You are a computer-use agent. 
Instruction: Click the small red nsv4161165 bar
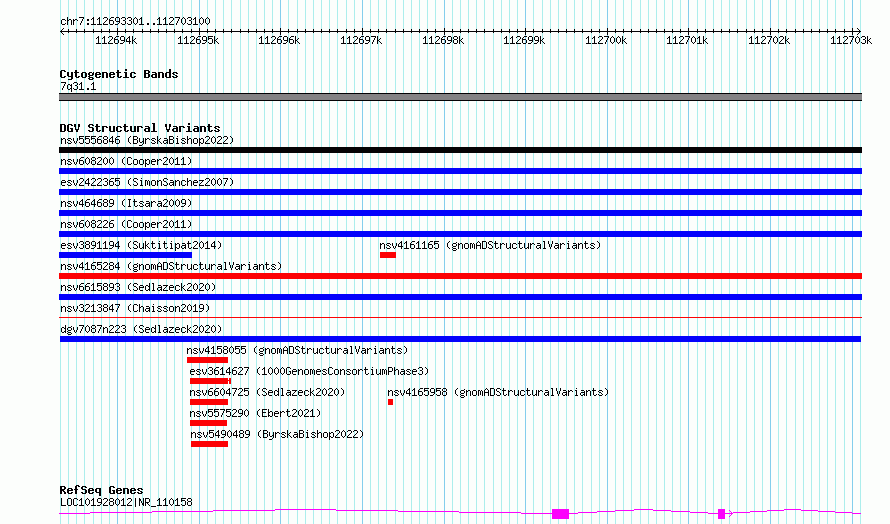388,255
